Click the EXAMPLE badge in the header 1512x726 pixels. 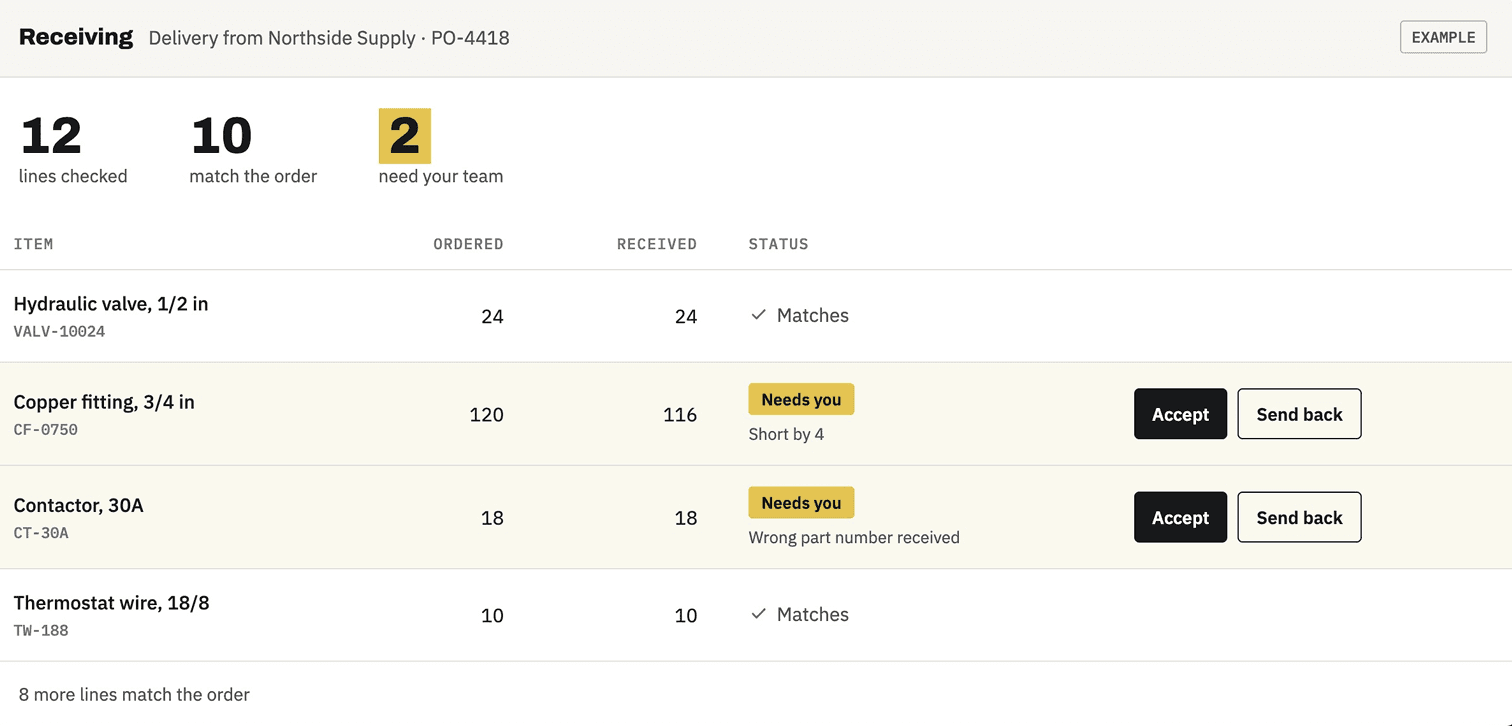click(1443, 37)
